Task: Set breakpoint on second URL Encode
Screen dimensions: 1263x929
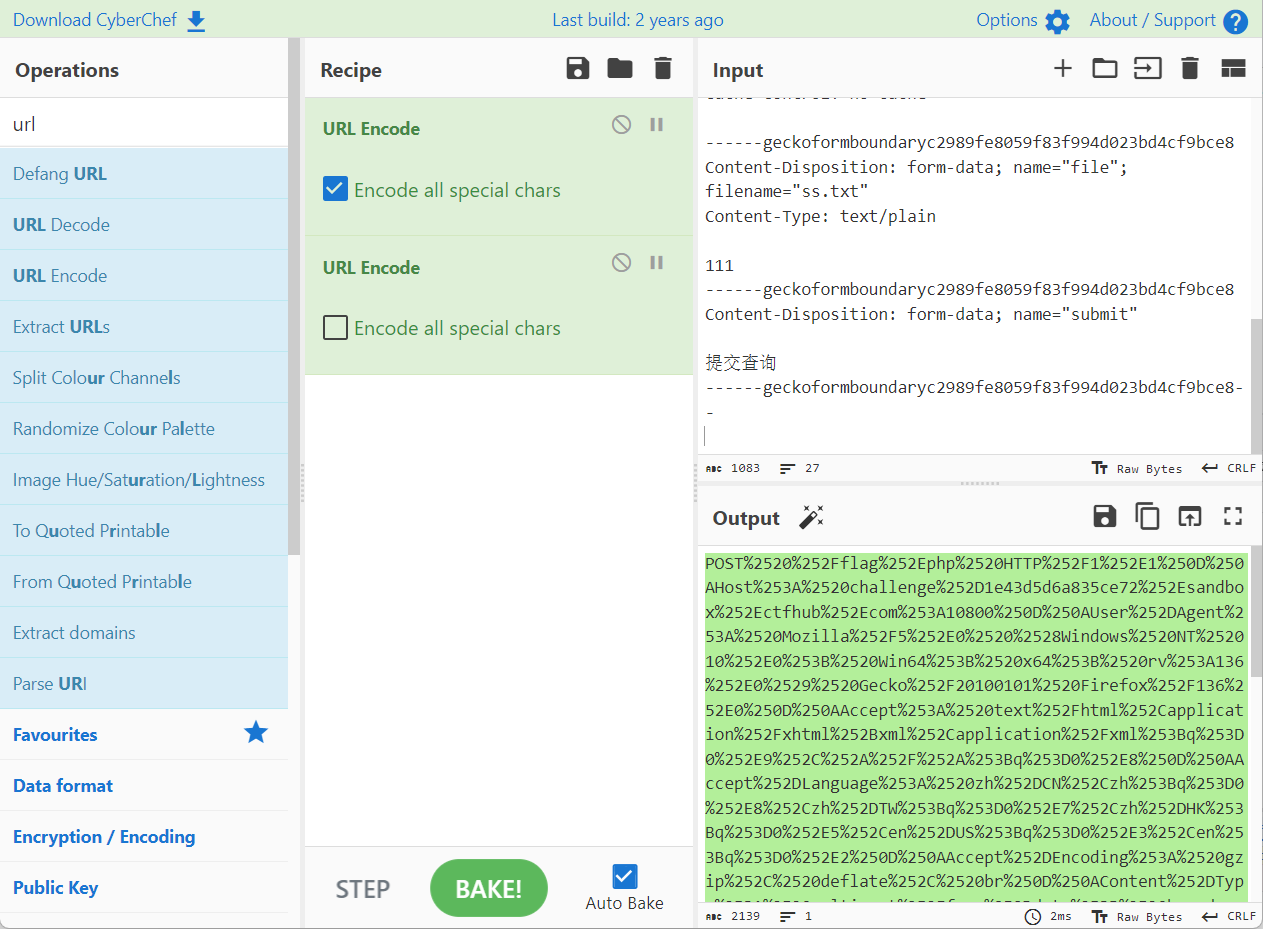Action: (657, 263)
